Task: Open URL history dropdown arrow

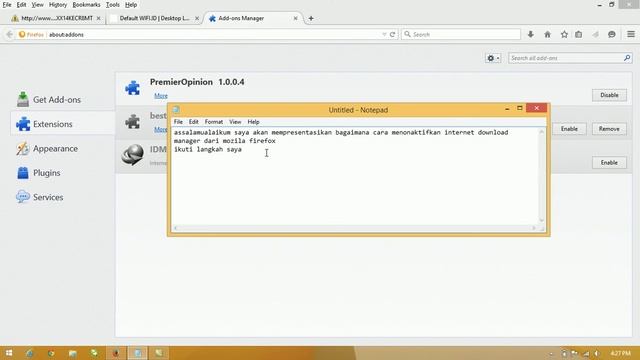Action: 384,35
